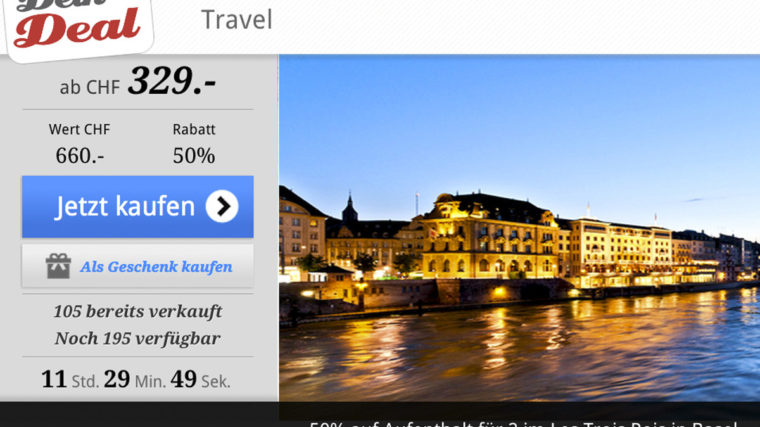Open the Basel hotel riverside photo

tap(519, 228)
